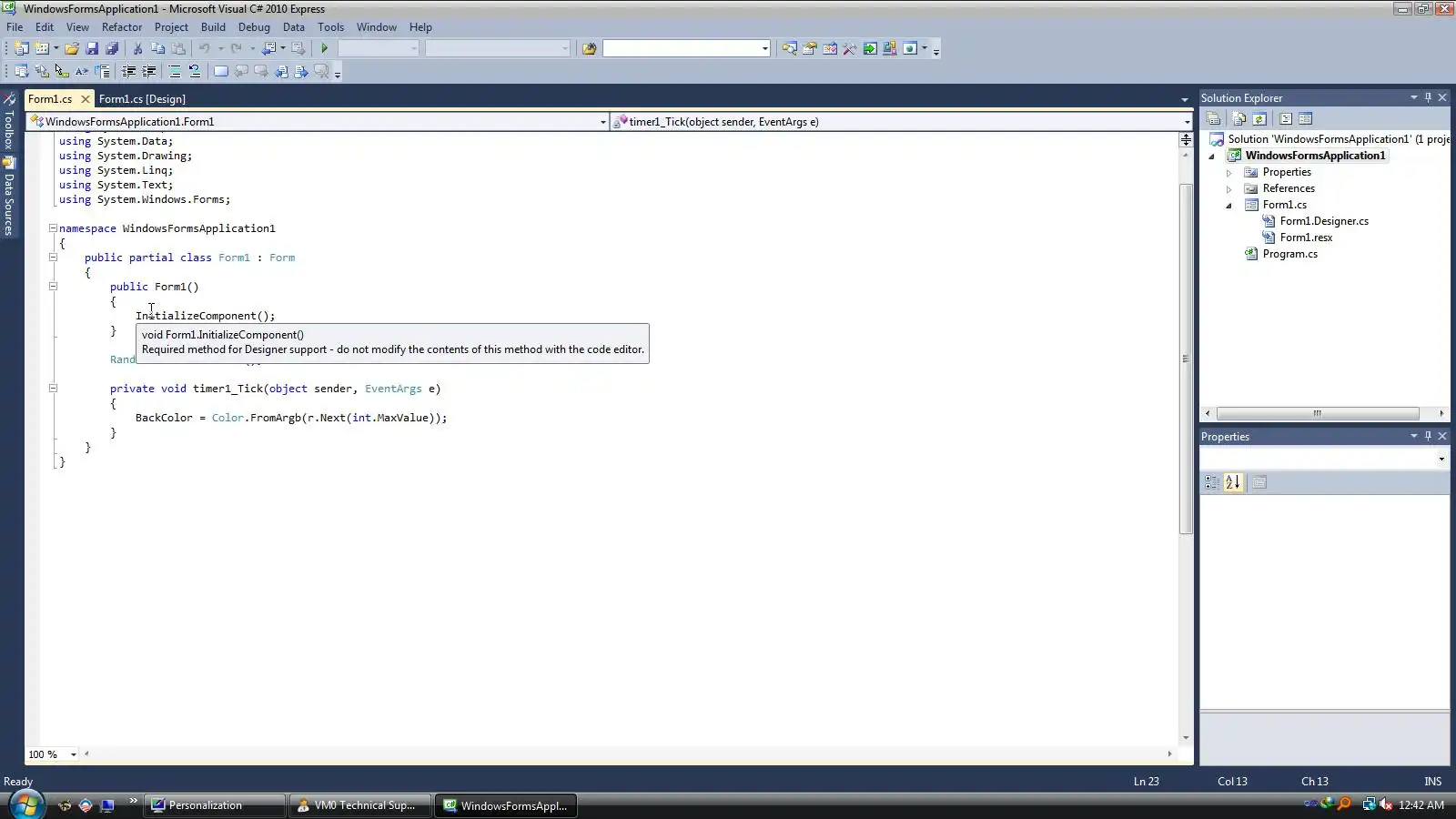
Task: Toggle Alphabetical sort in Properties panel
Action: pyautogui.click(x=1233, y=482)
